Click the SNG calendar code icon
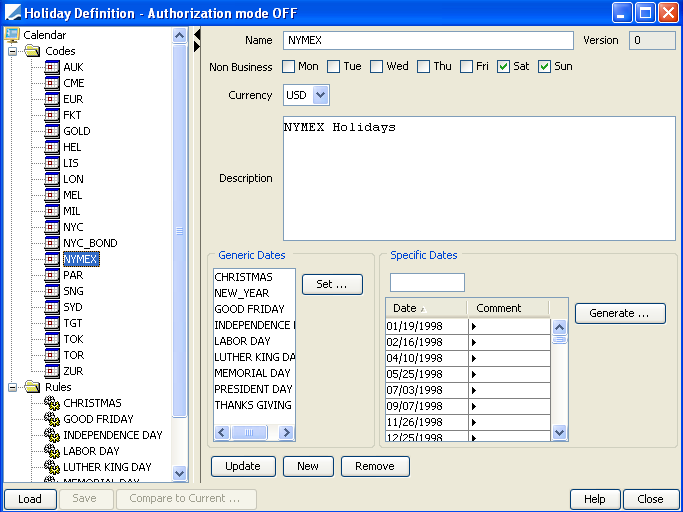Screen dimensions: 683x512 coord(52,291)
